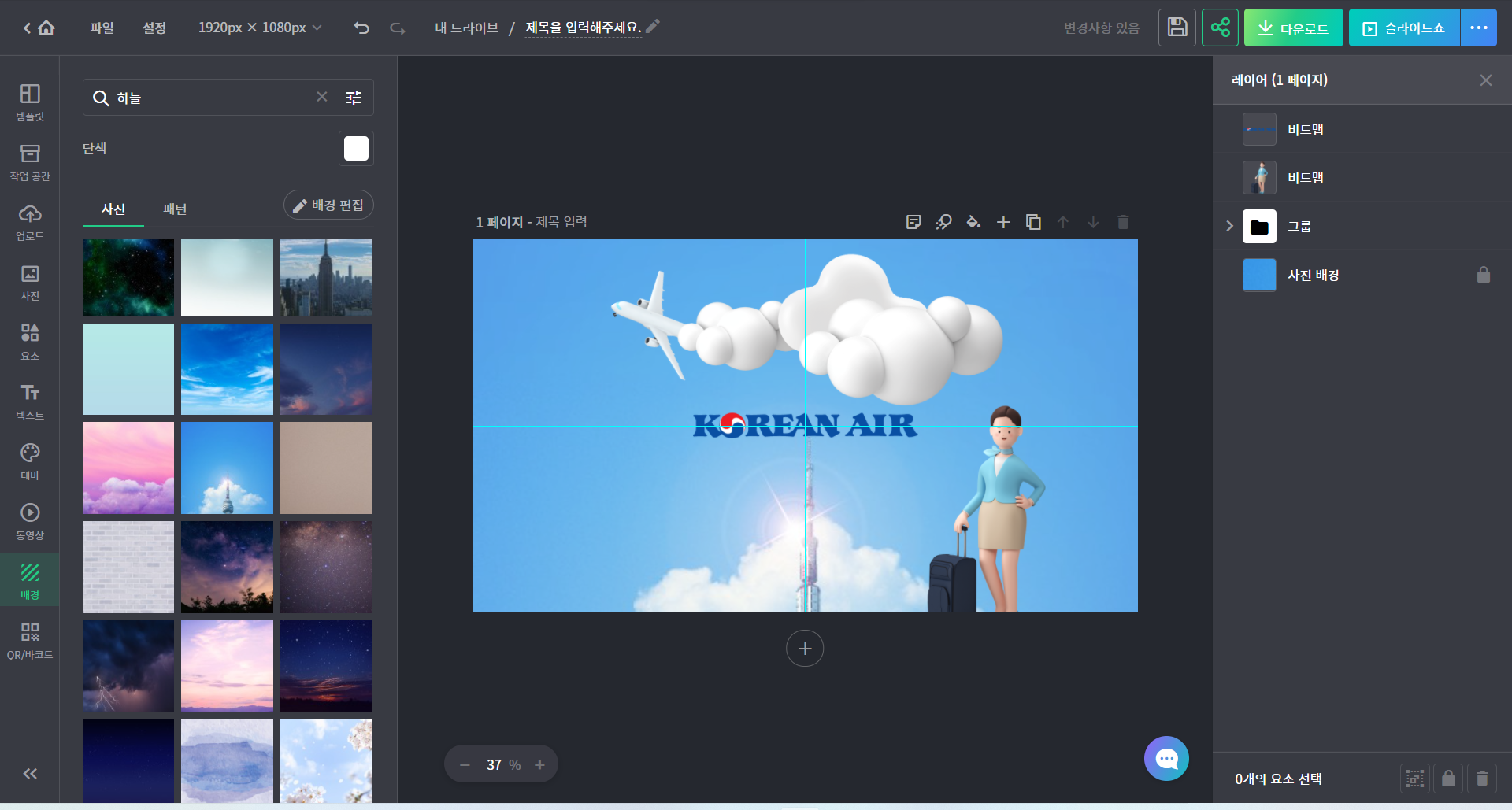Close the 레이어 panel
Image resolution: width=1512 pixels, height=810 pixels.
[x=1486, y=80]
